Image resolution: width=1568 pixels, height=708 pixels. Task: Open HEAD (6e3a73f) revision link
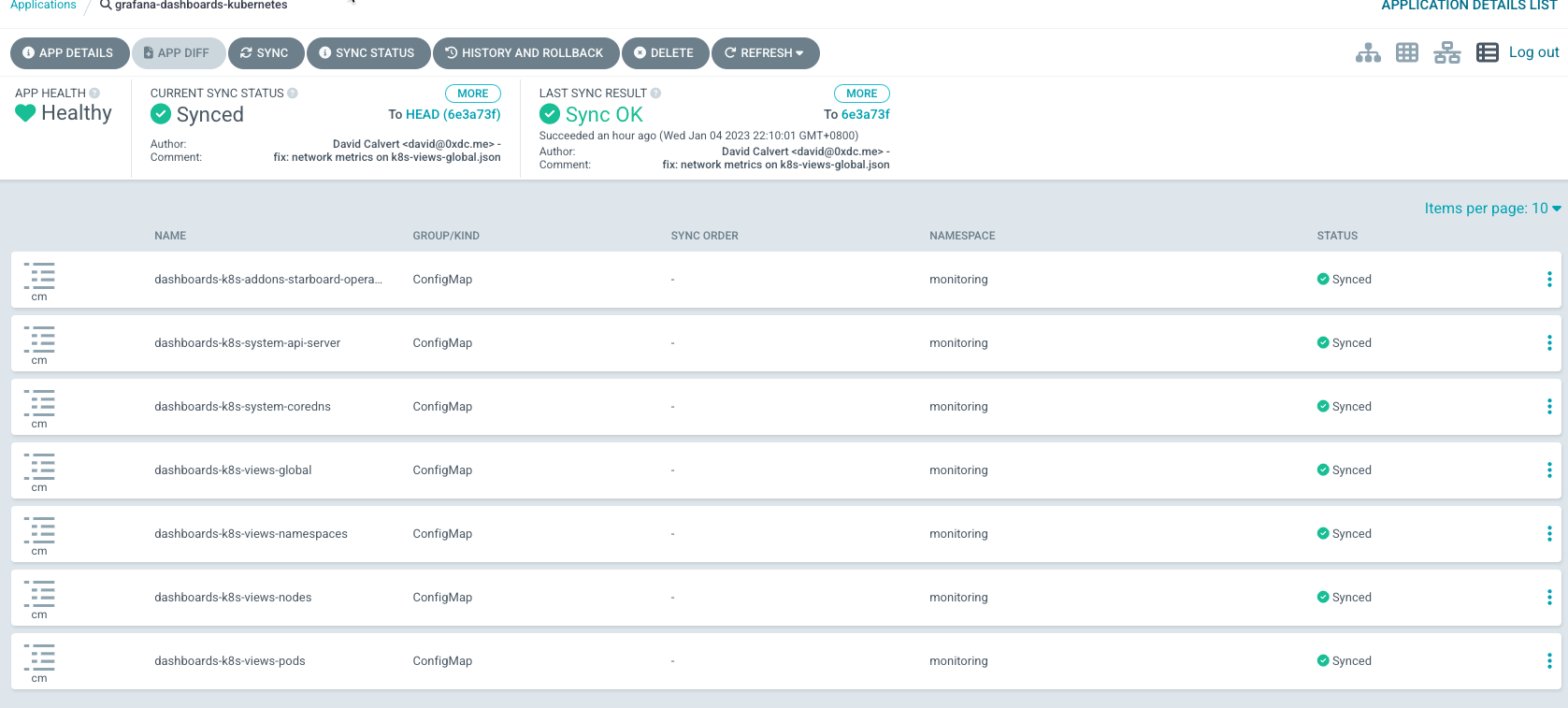click(453, 114)
